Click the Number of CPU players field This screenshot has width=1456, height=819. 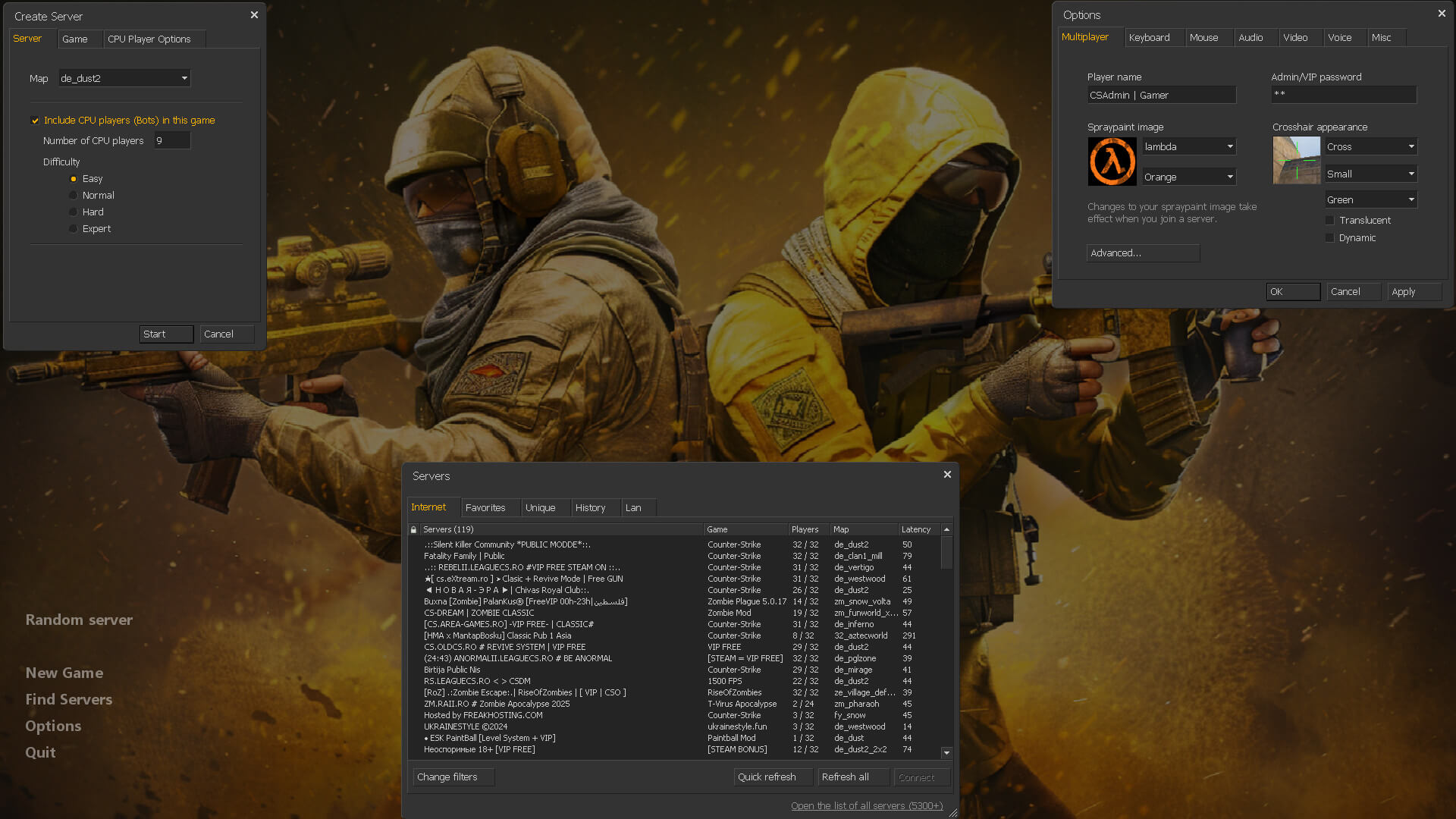tap(172, 140)
